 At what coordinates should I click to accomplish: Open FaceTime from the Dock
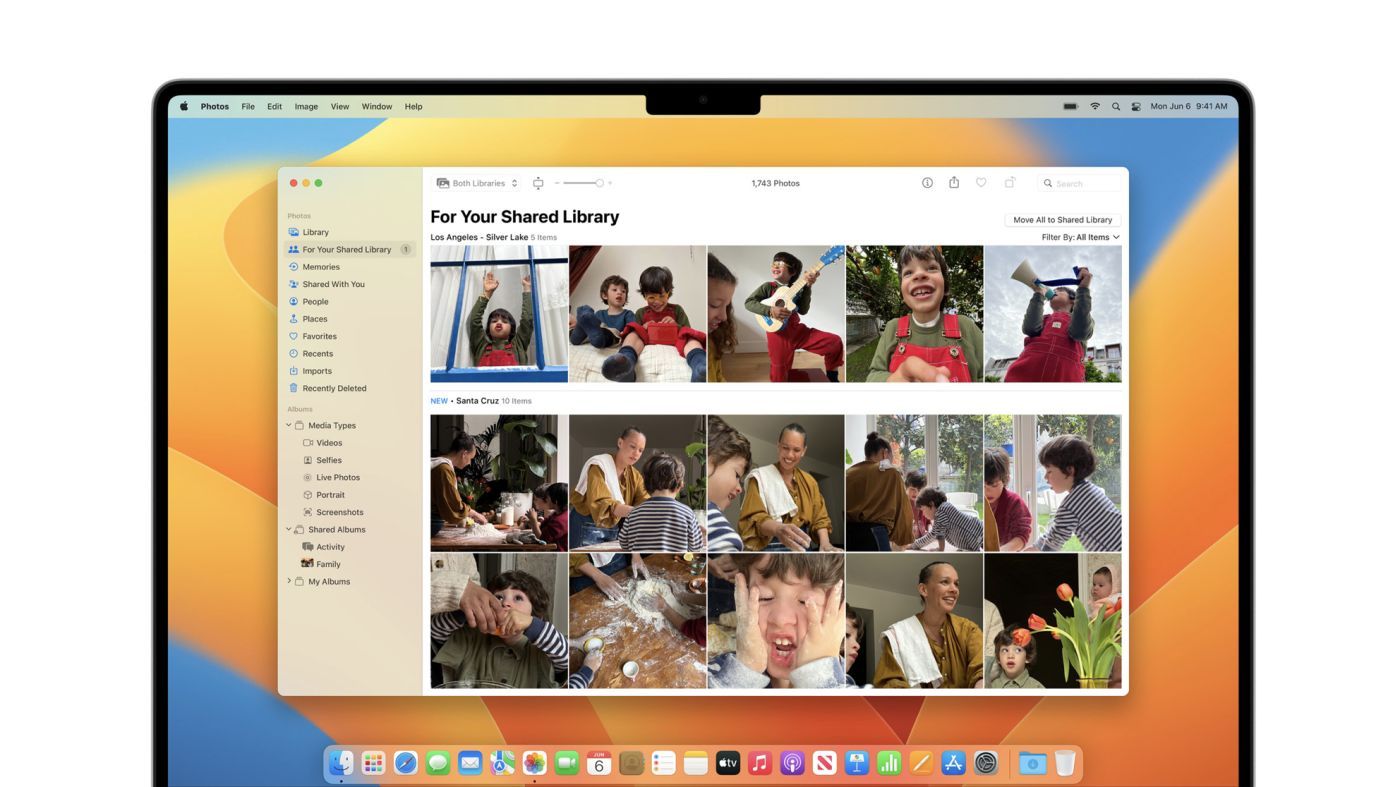point(567,763)
